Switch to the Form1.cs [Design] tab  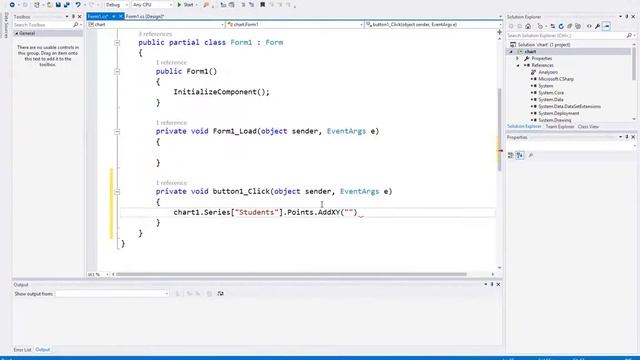point(144,16)
